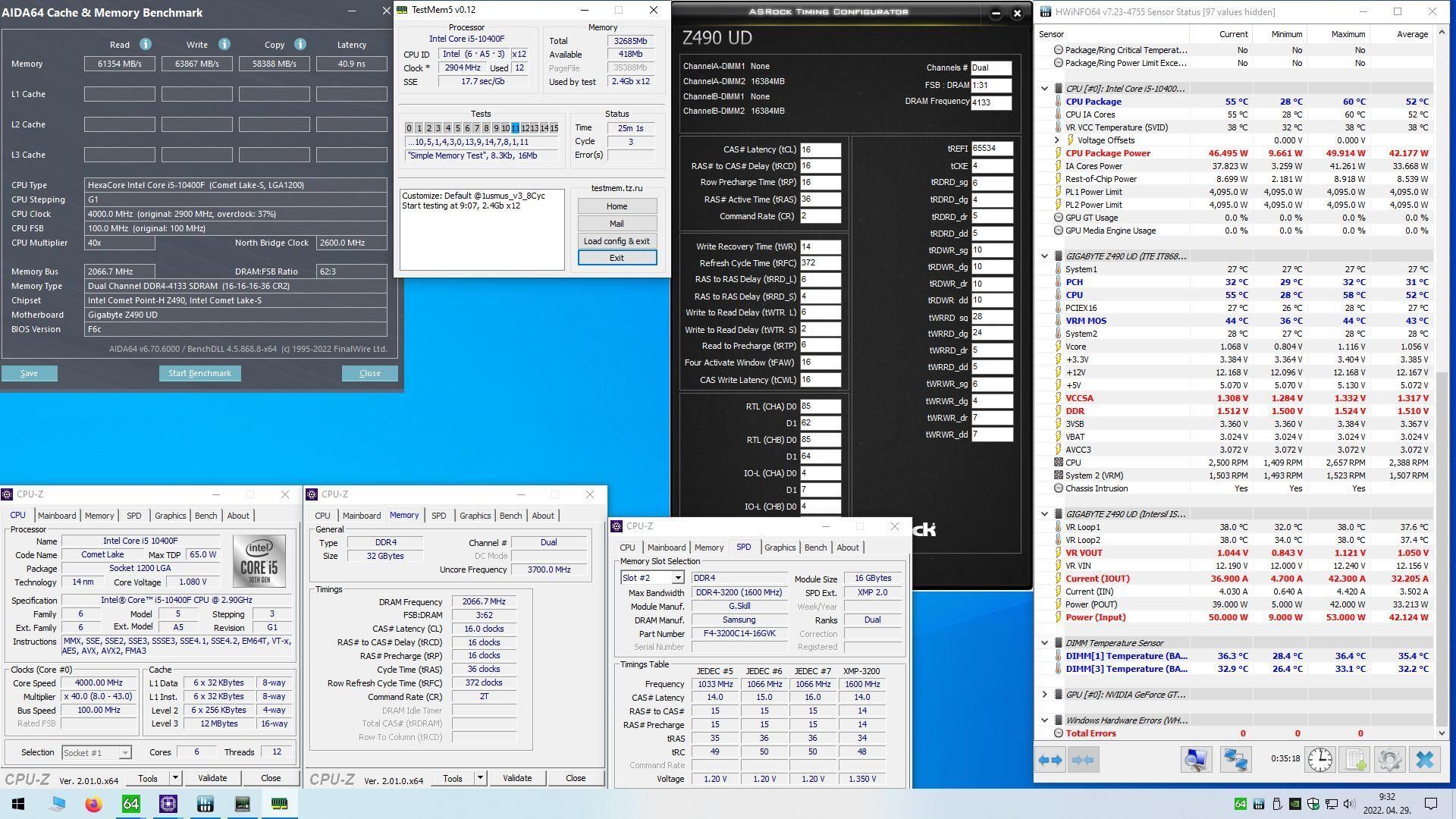Expand the Voltage Offsets sensor row
This screenshot has height=819, width=1456.
[1057, 140]
